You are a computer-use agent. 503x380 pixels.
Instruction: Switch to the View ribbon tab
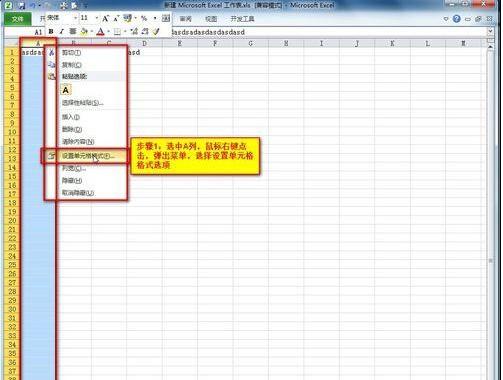pos(211,19)
